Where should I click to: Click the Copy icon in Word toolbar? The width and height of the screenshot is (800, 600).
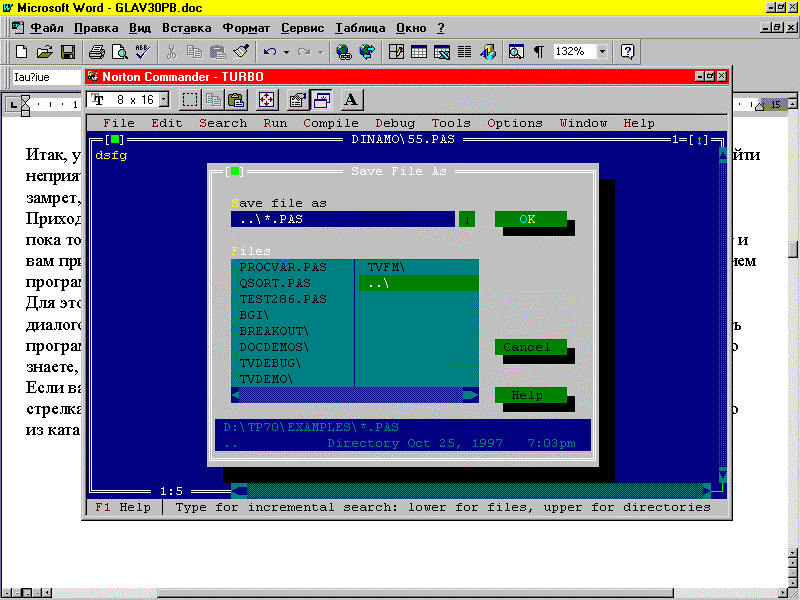pyautogui.click(x=194, y=52)
